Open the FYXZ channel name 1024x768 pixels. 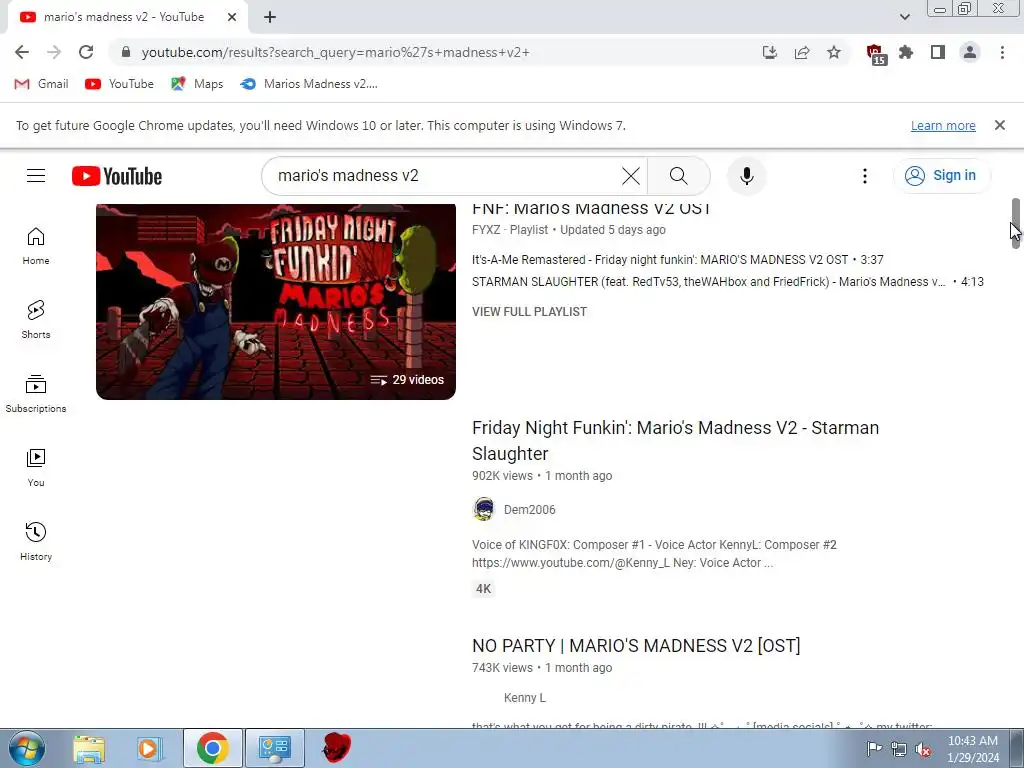(487, 230)
